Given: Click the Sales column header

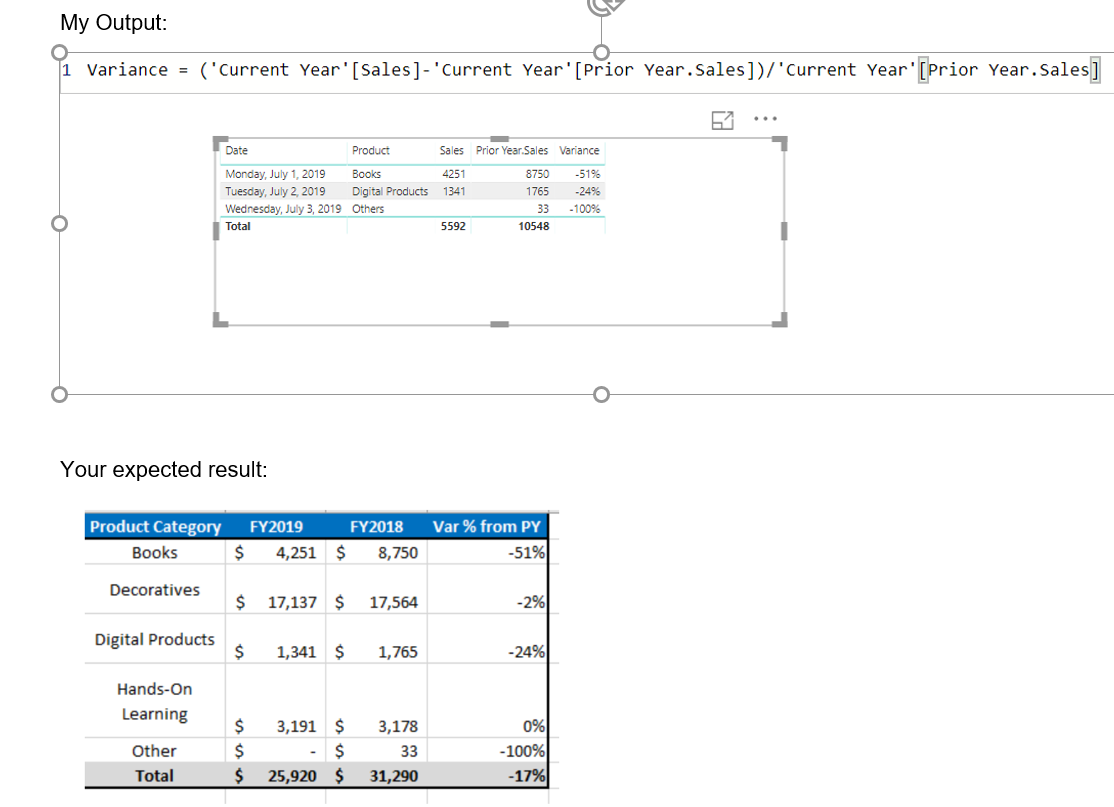Looking at the screenshot, I should [451, 151].
